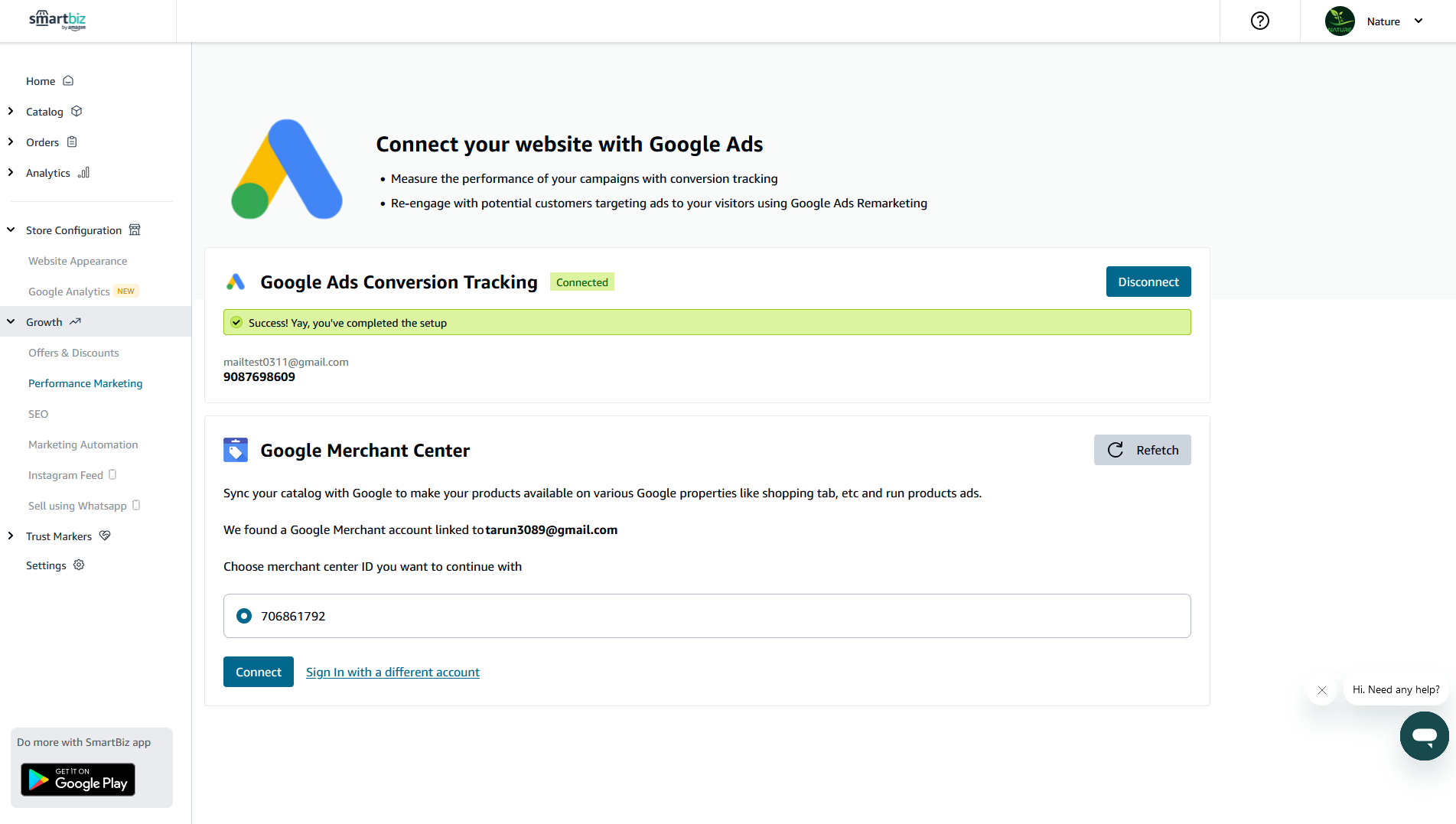Expand the Trust Markers chevron
This screenshot has width=1456, height=824.
[x=11, y=536]
